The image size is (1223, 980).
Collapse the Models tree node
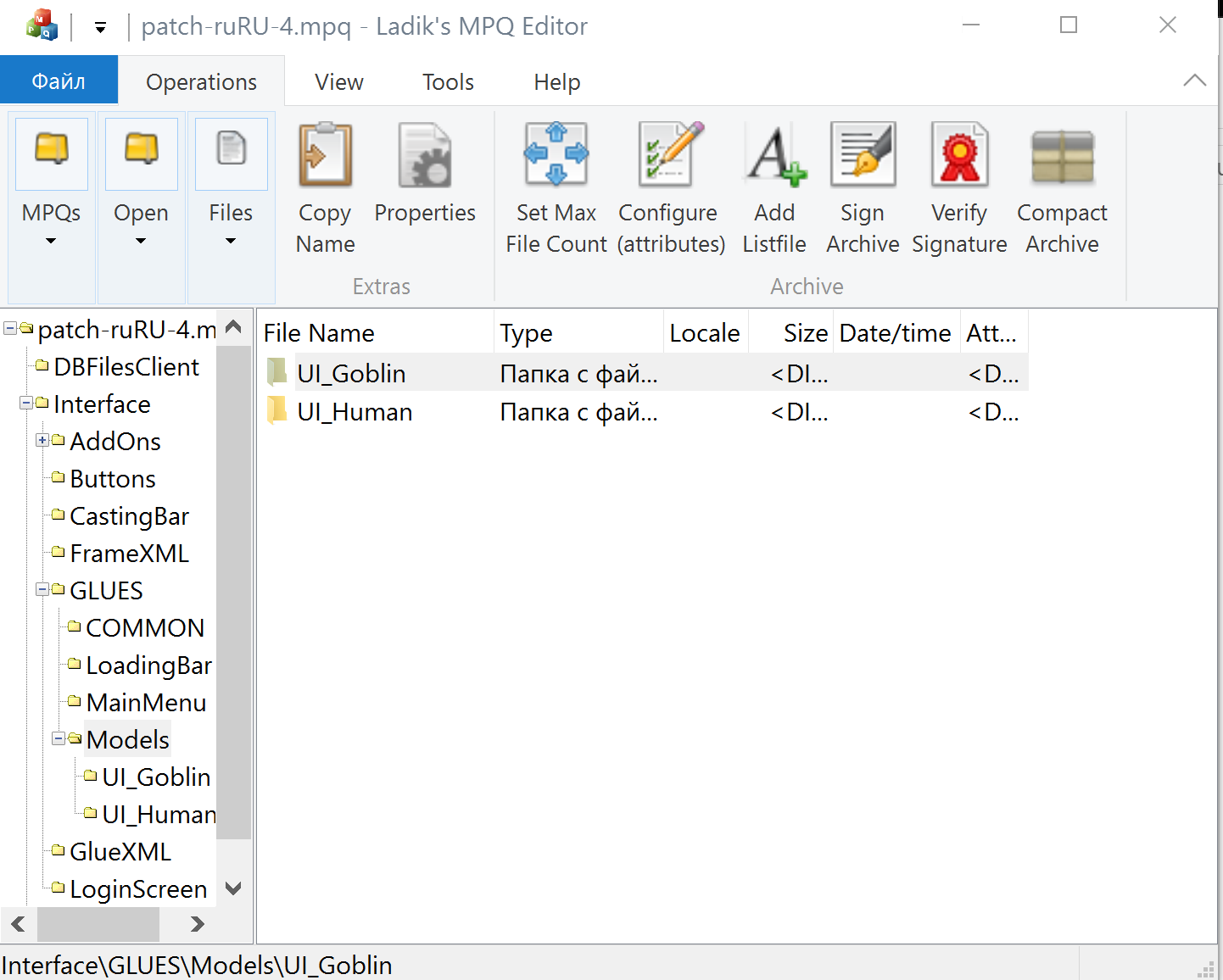pos(59,738)
